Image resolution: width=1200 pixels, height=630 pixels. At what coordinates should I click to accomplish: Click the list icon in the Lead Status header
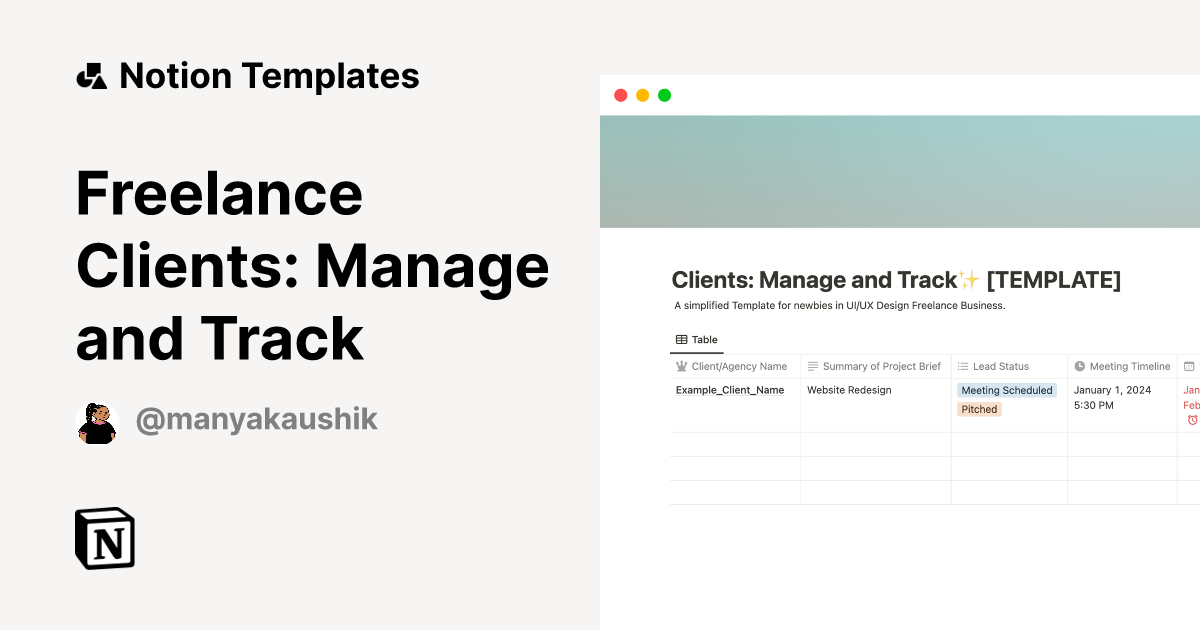tap(962, 366)
